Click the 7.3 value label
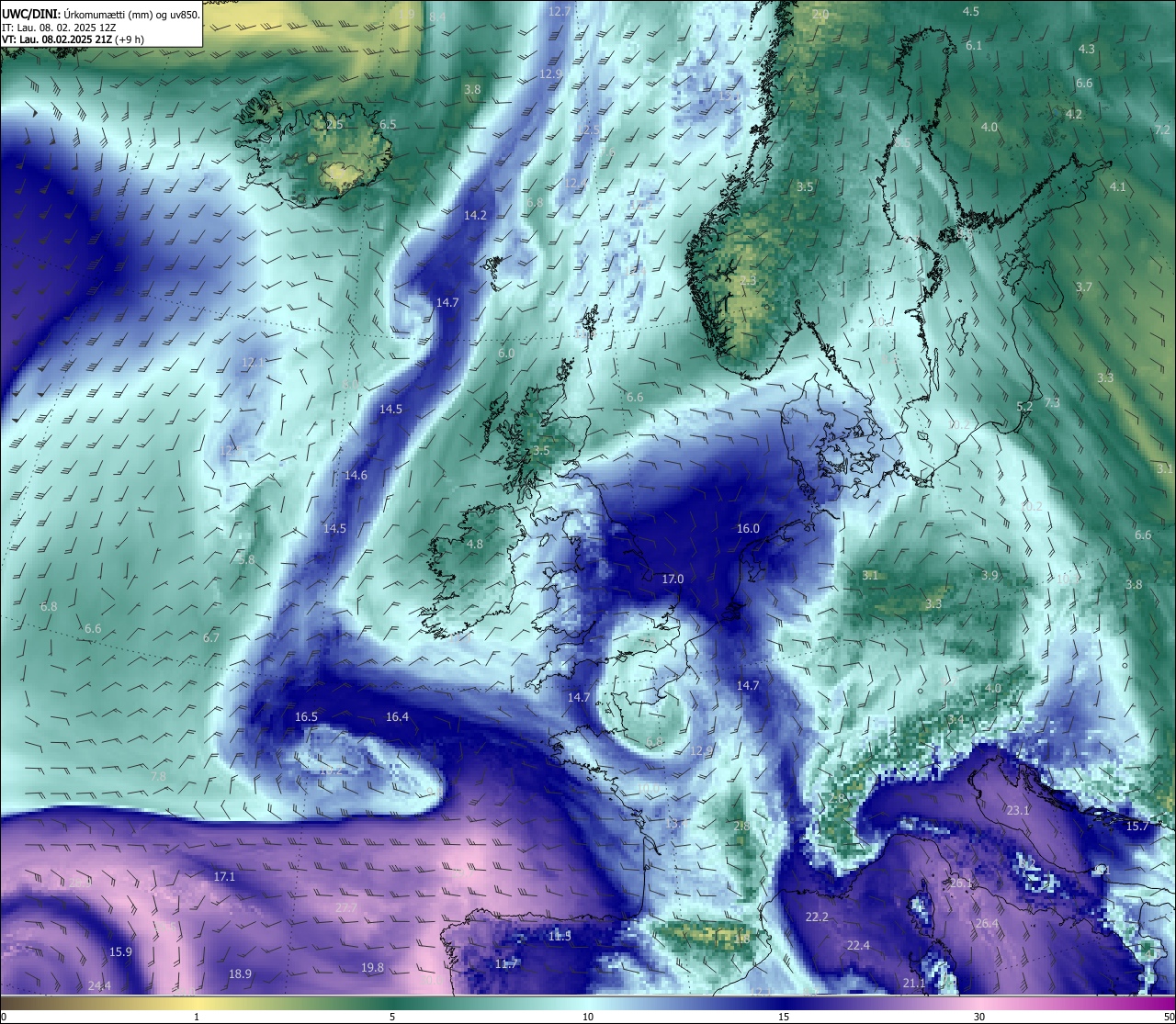Screen dimensions: 1176x1024 tap(1053, 402)
